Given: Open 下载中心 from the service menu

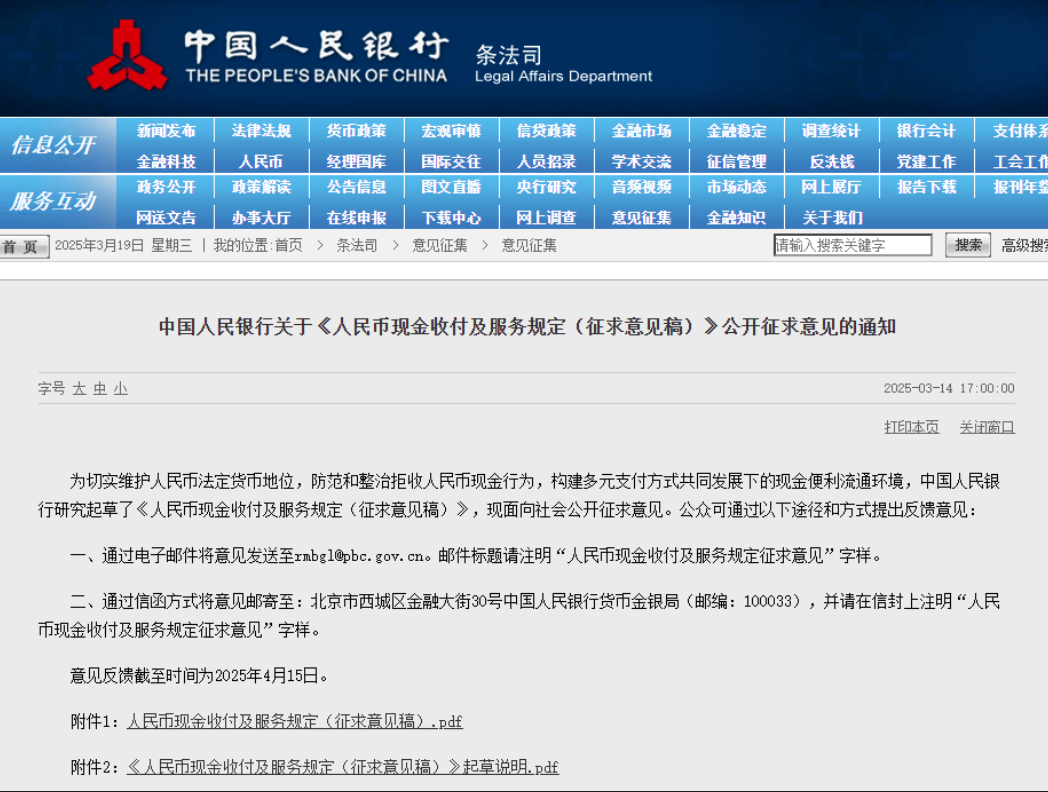Looking at the screenshot, I should point(451,217).
